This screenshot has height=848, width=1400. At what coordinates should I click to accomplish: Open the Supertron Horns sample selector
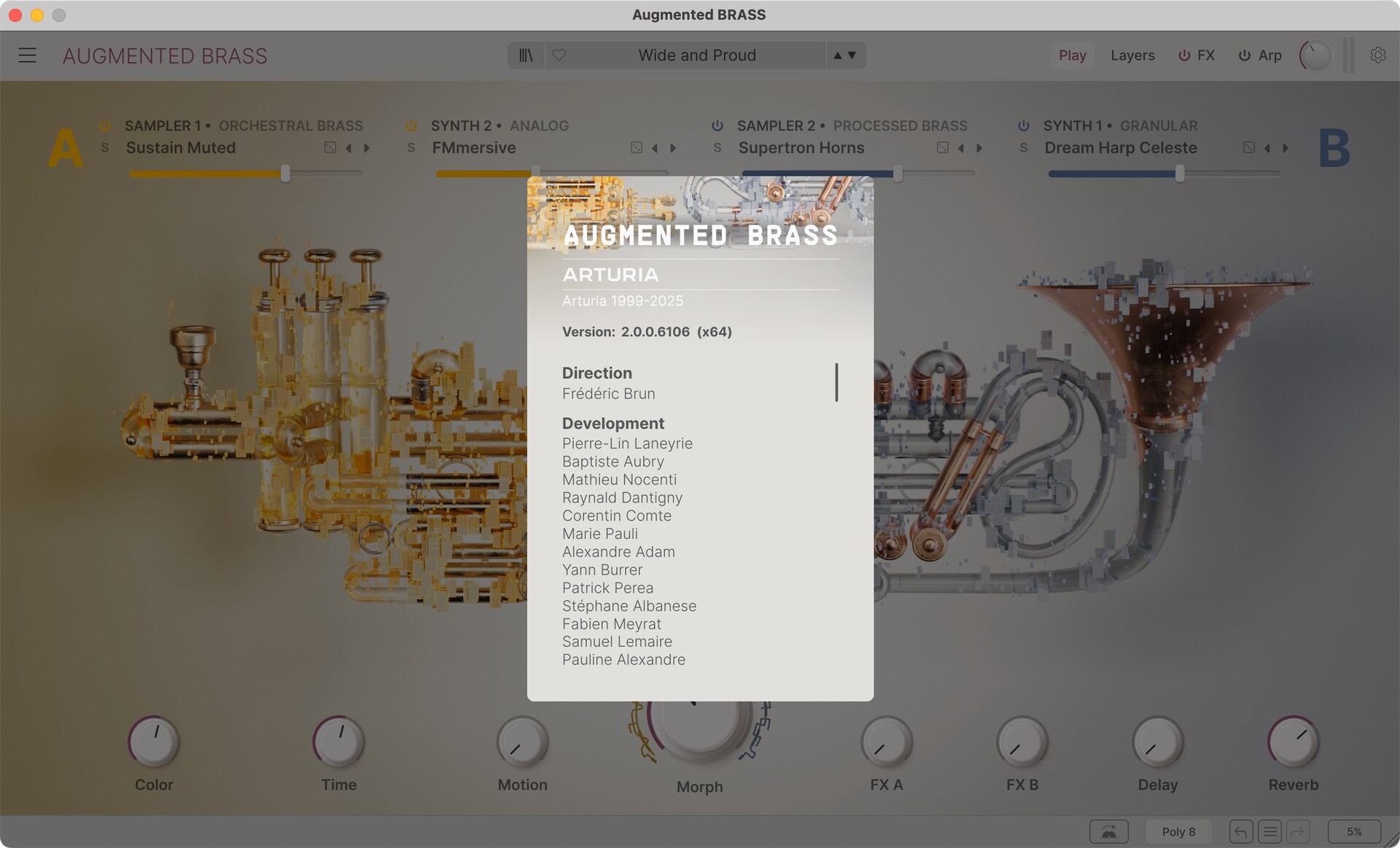click(x=801, y=148)
